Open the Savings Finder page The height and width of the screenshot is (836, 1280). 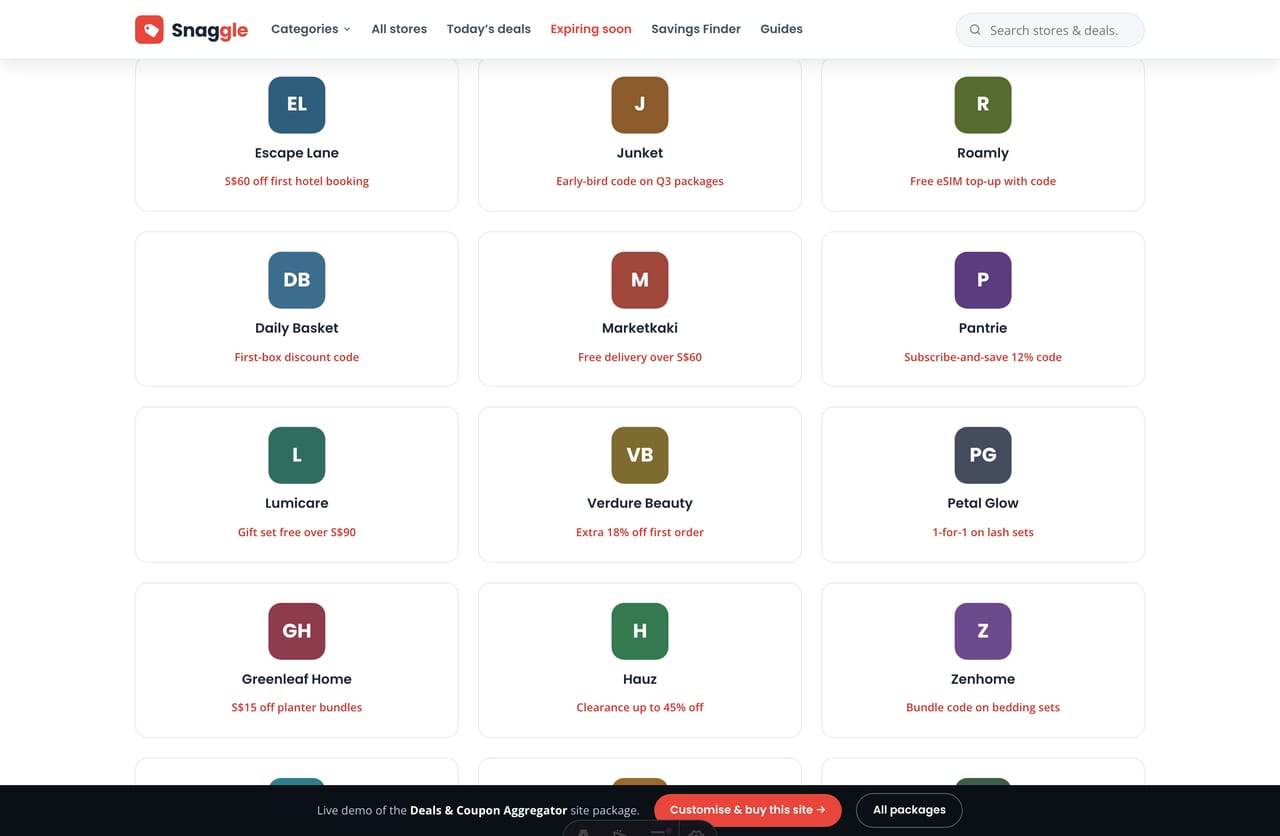[x=696, y=29]
